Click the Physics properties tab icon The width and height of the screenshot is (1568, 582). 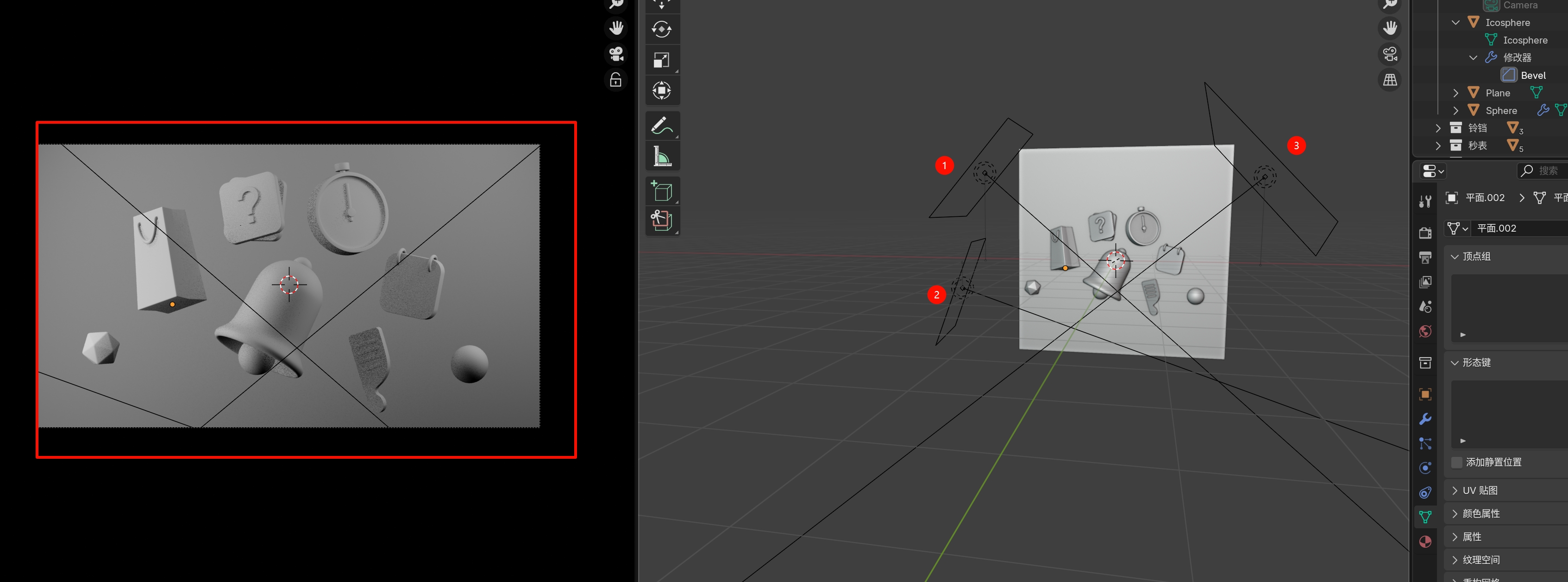click(x=1425, y=468)
